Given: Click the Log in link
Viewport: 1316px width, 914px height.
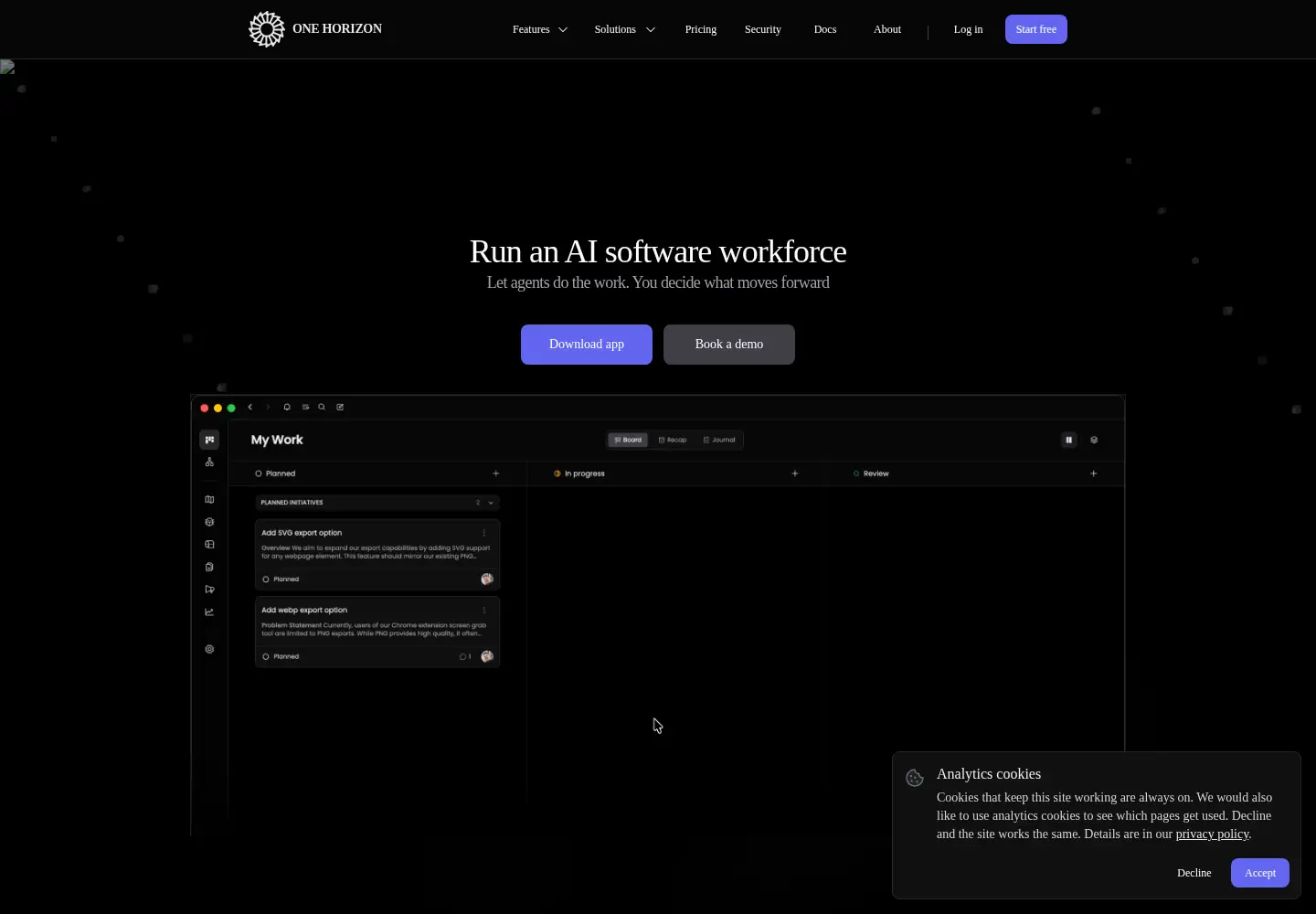Looking at the screenshot, I should tap(969, 29).
